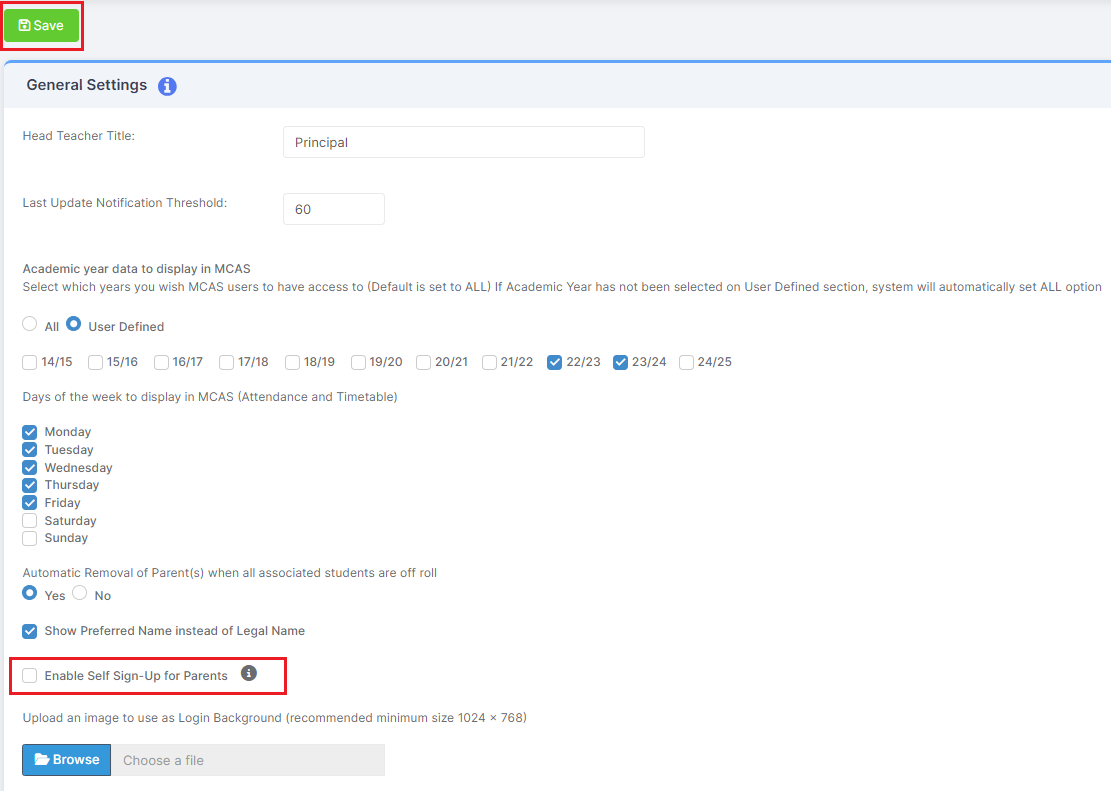Click the Choose a file field
This screenshot has width=1111, height=791.
(x=248, y=760)
